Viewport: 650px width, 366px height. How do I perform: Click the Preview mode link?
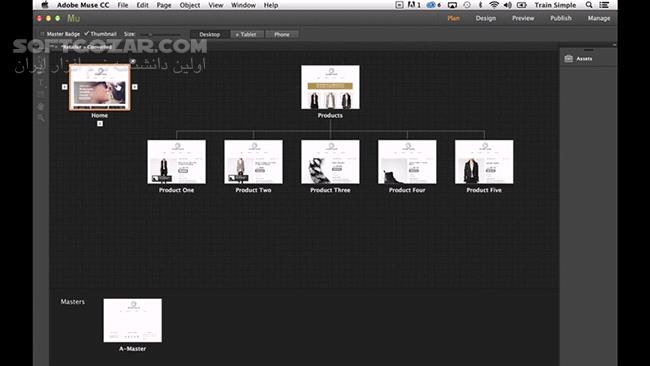pos(523,18)
